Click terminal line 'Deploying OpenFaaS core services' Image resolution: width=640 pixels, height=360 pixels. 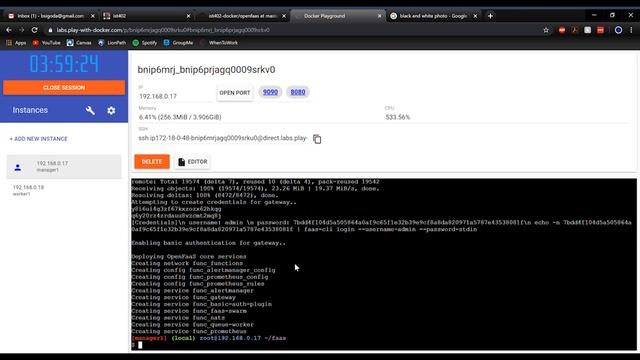(189, 257)
